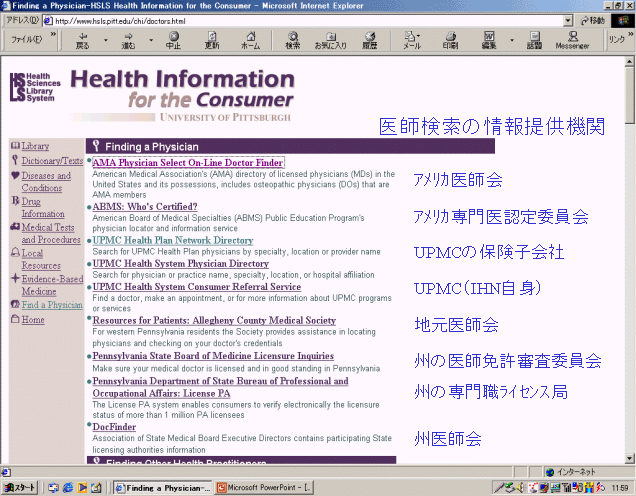Viewport: 636px width, 496px height.
Task: Expand the ファイル menu chevron
Action: click(x=50, y=40)
